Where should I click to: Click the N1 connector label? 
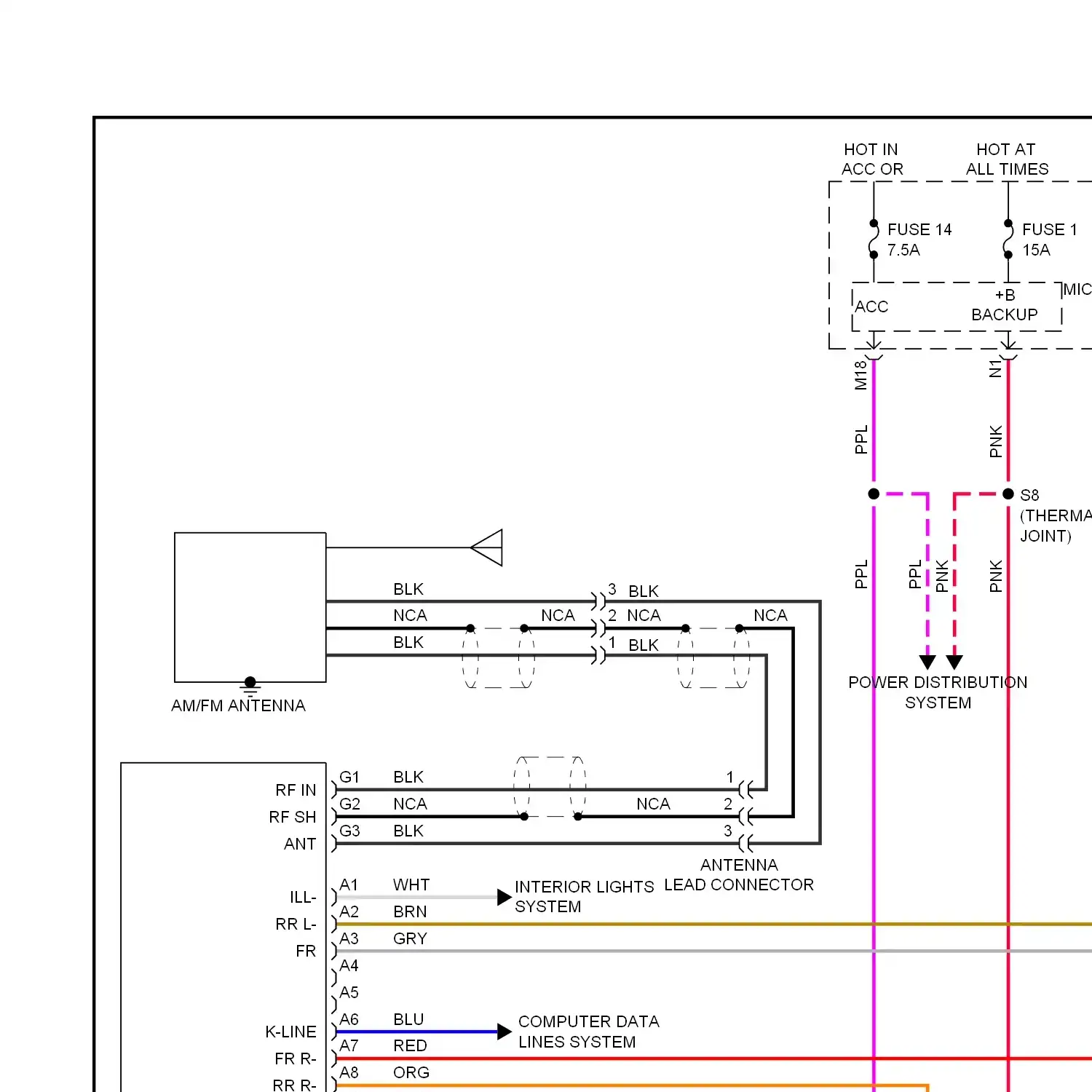pyautogui.click(x=995, y=369)
